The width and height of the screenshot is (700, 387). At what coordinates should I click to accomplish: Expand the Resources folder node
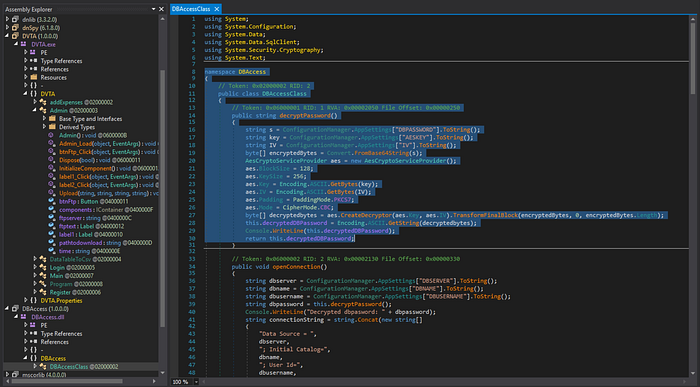coord(25,77)
